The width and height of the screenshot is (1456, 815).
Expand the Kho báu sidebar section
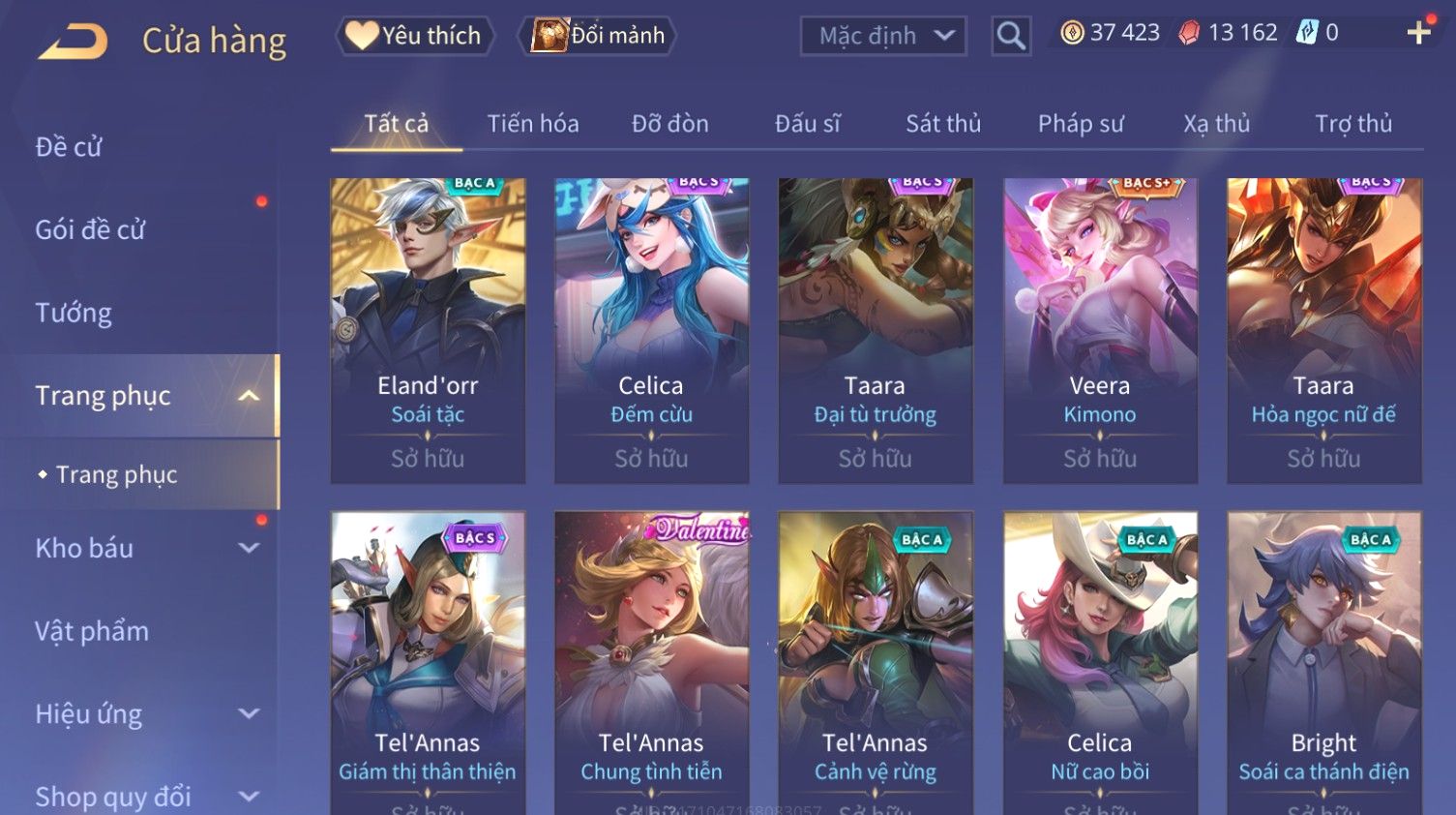coord(249,548)
